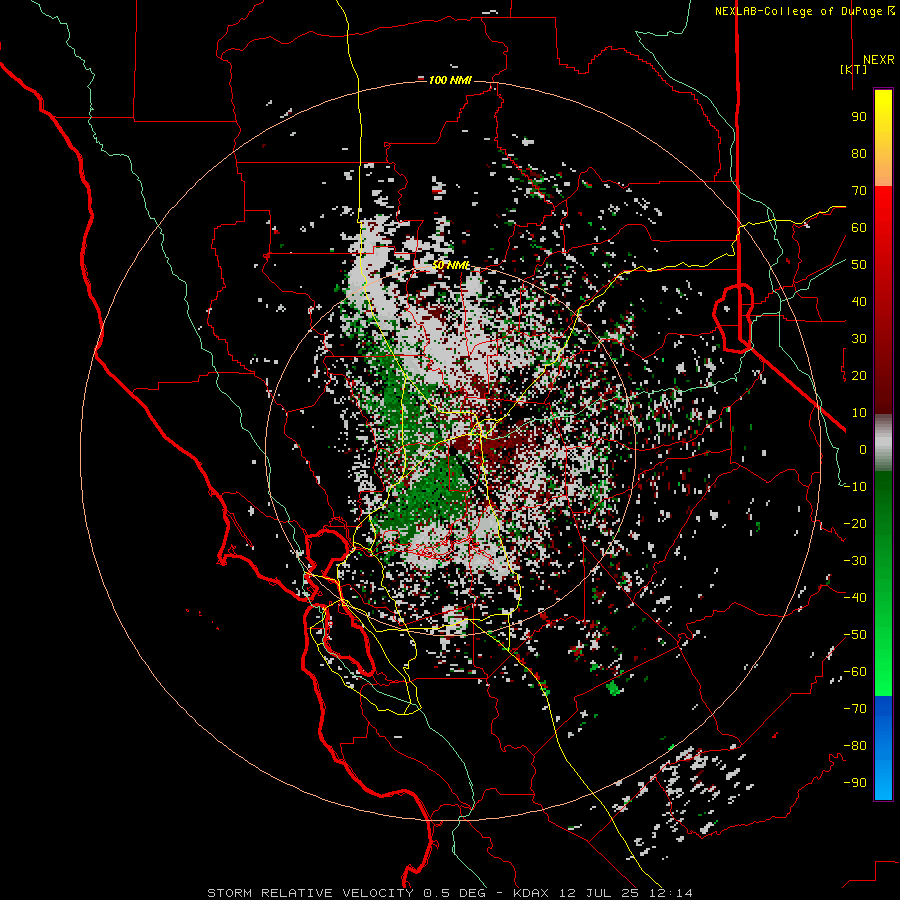Image resolution: width=900 pixels, height=900 pixels.
Task: Click the KT units label above color scale
Action: [x=854, y=69]
